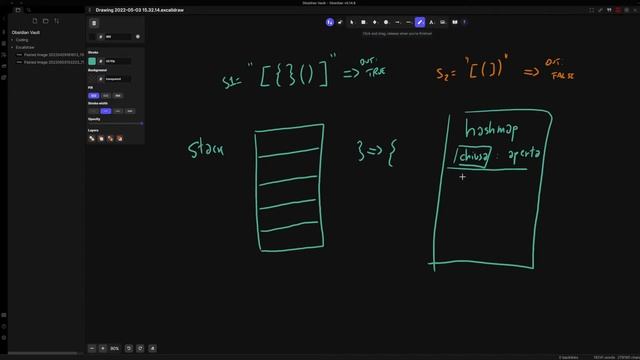Bring selection to front layer
The image size is (640, 360).
[x=120, y=139]
